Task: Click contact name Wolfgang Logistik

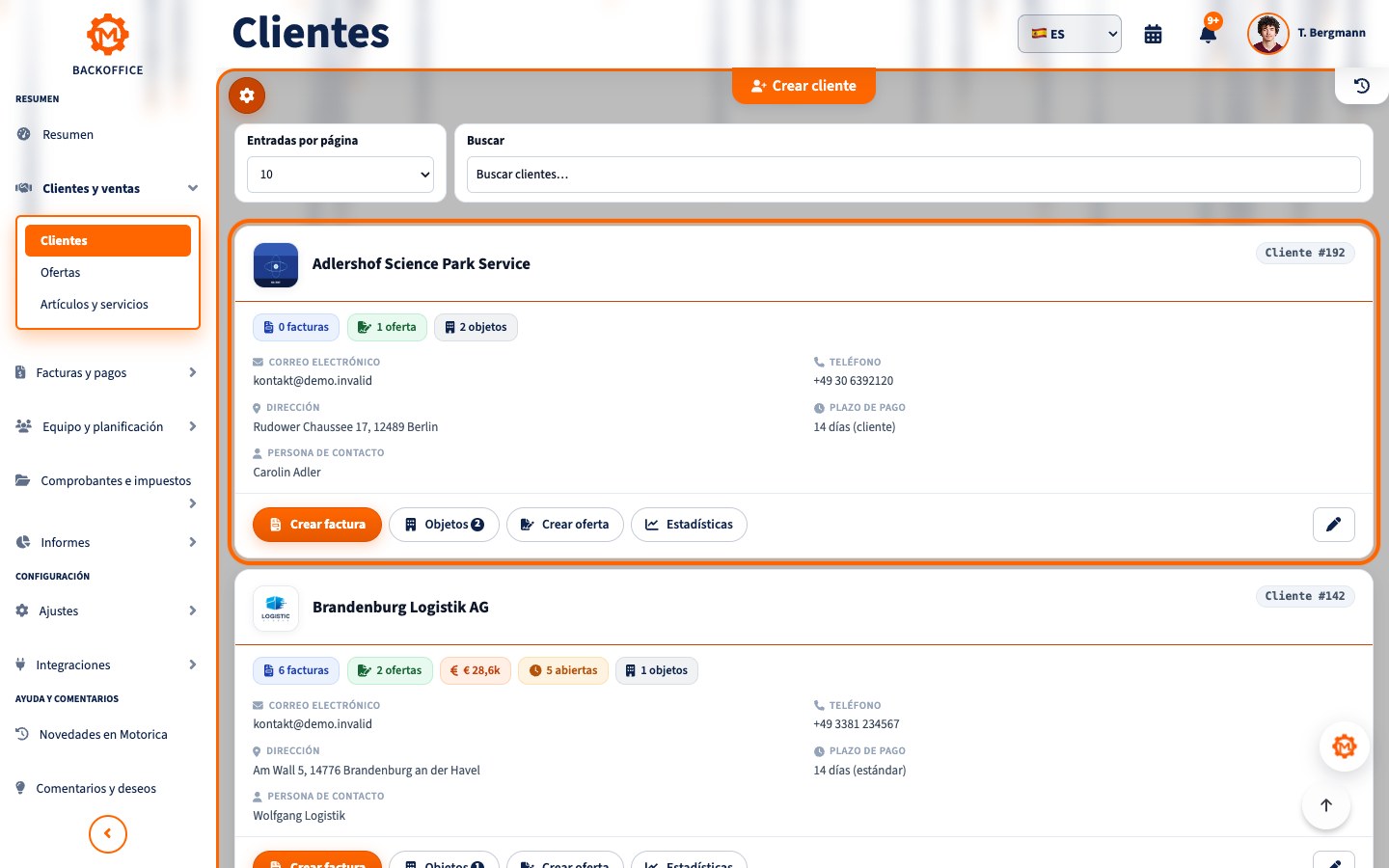Action: click(x=299, y=816)
